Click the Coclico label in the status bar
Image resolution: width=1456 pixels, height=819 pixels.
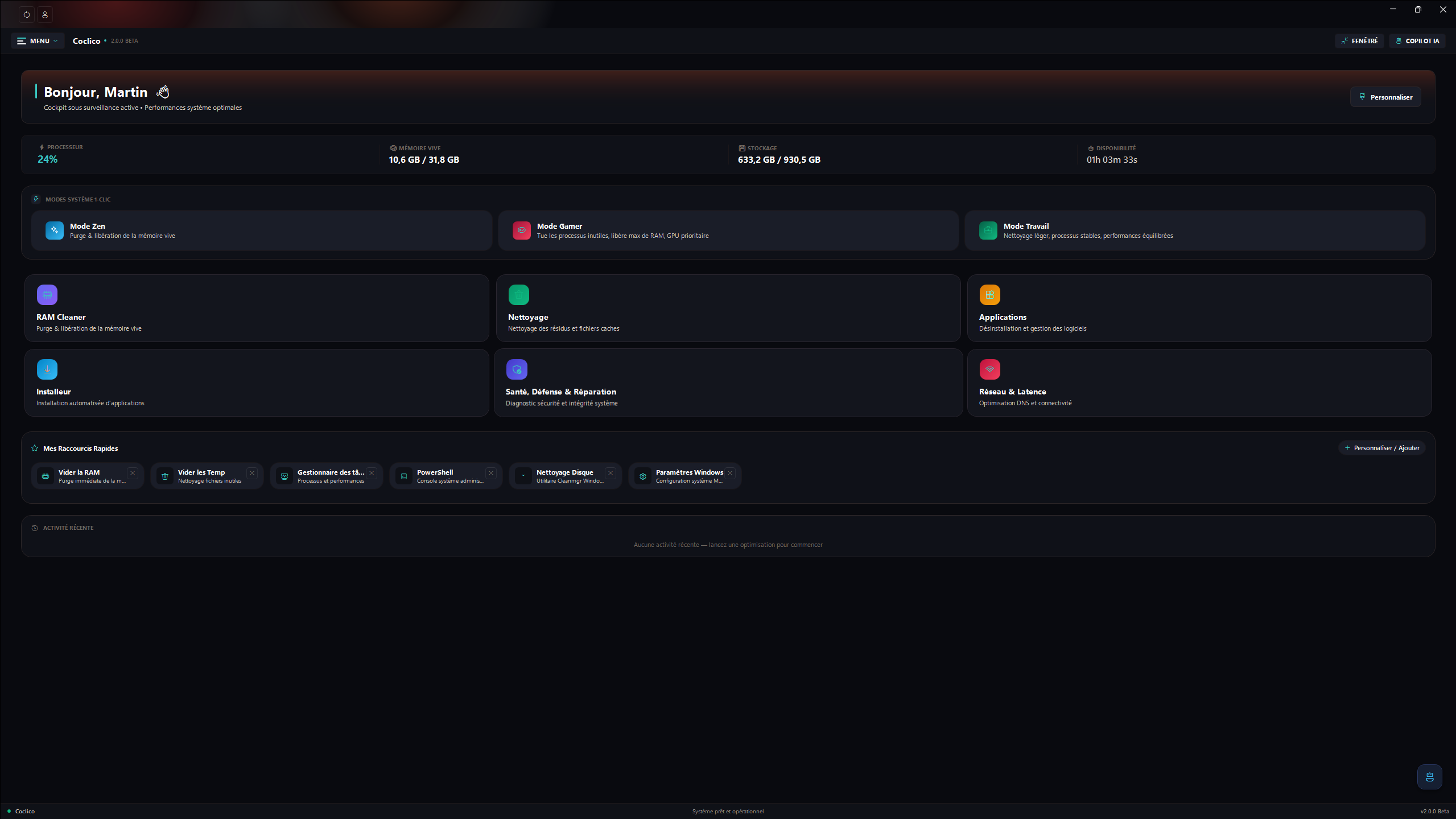(x=25, y=812)
